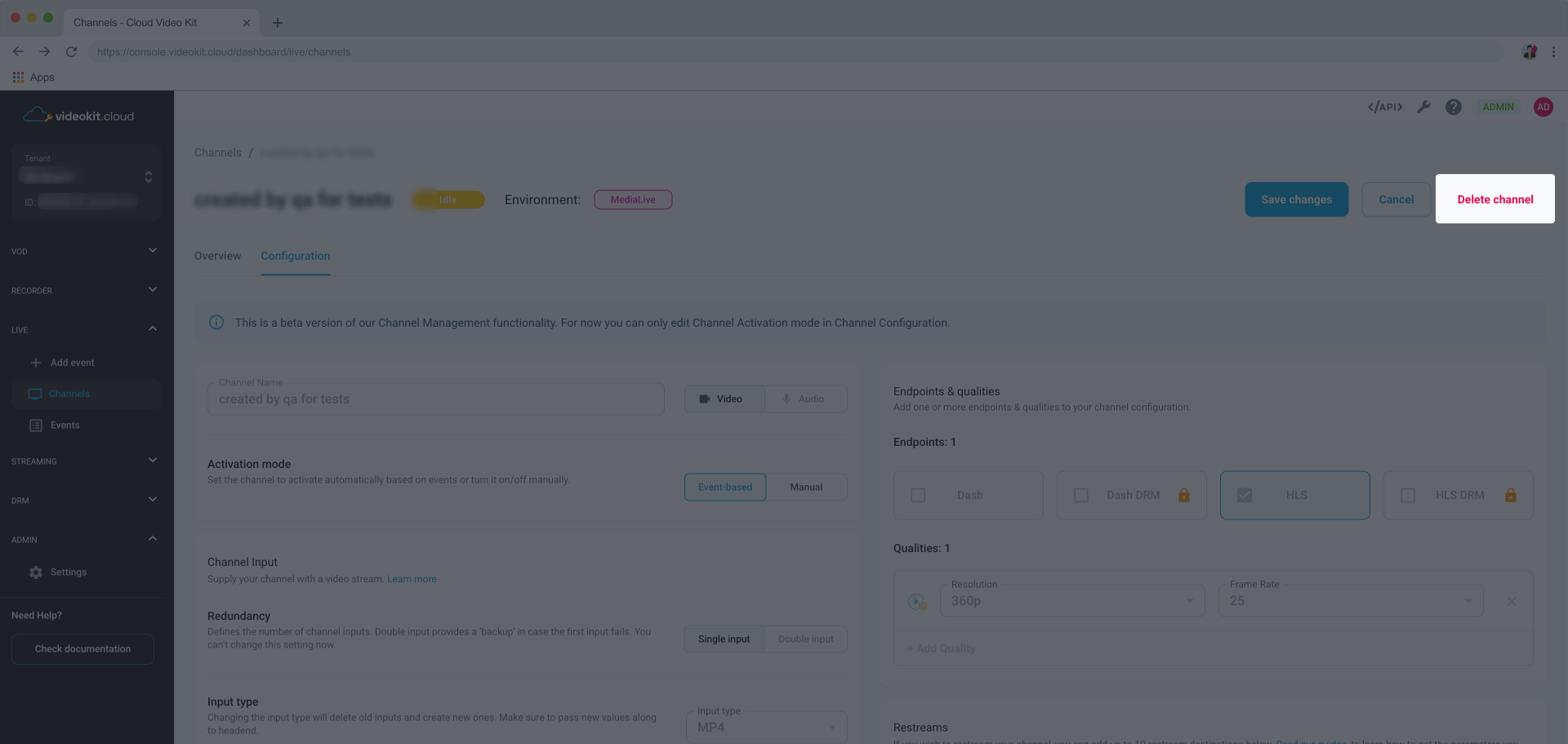Click the Events list icon in sidebar

(x=36, y=425)
